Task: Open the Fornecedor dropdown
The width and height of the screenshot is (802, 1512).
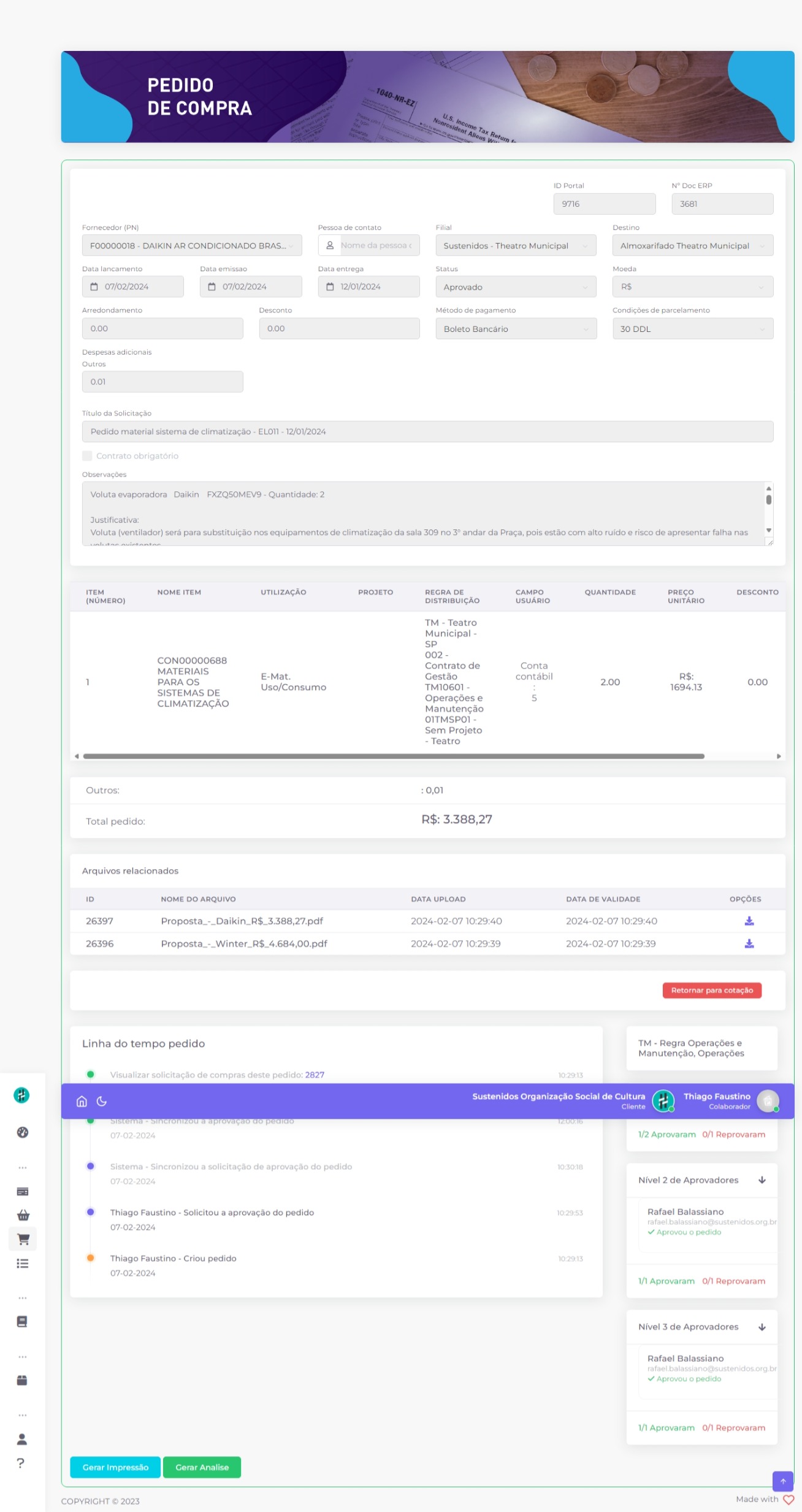Action: (x=192, y=245)
